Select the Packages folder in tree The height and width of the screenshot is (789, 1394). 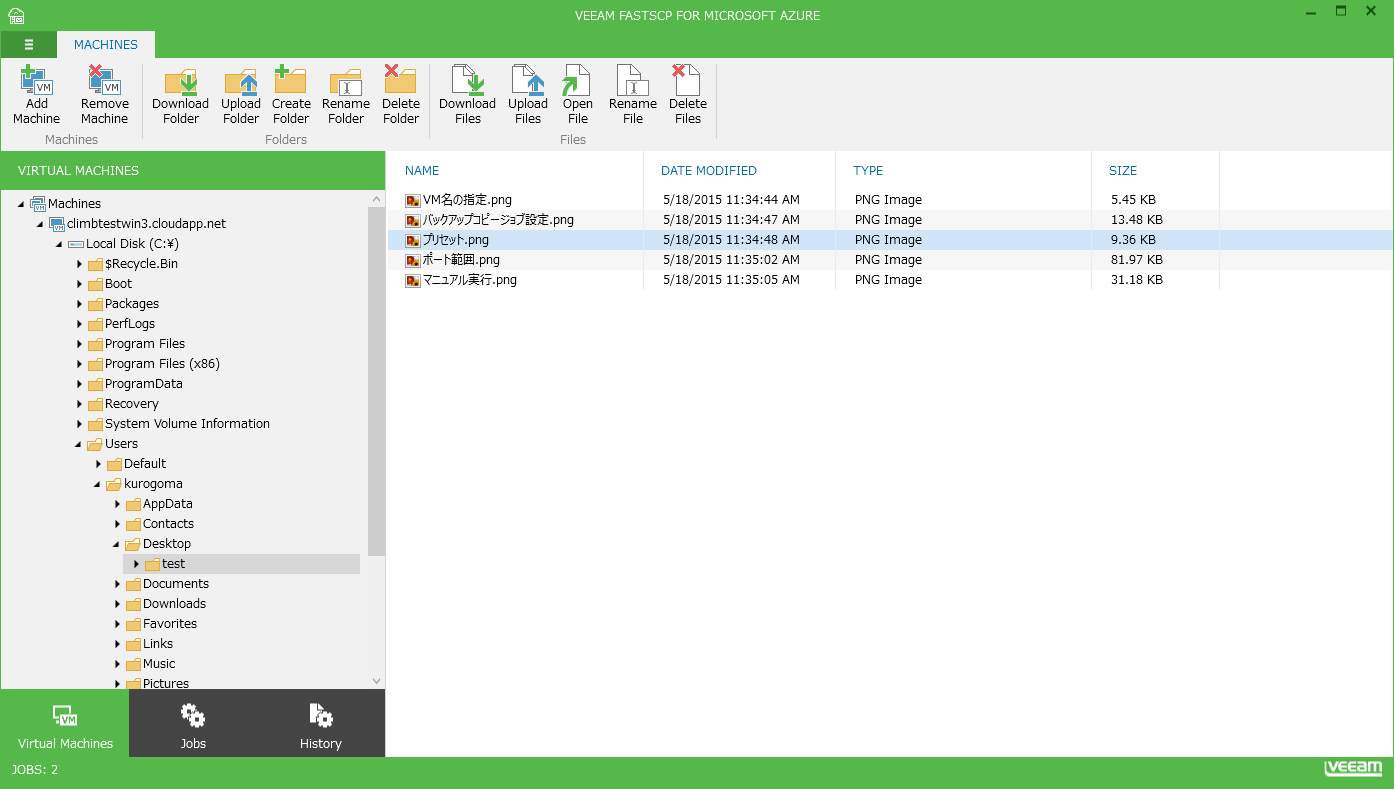131,304
